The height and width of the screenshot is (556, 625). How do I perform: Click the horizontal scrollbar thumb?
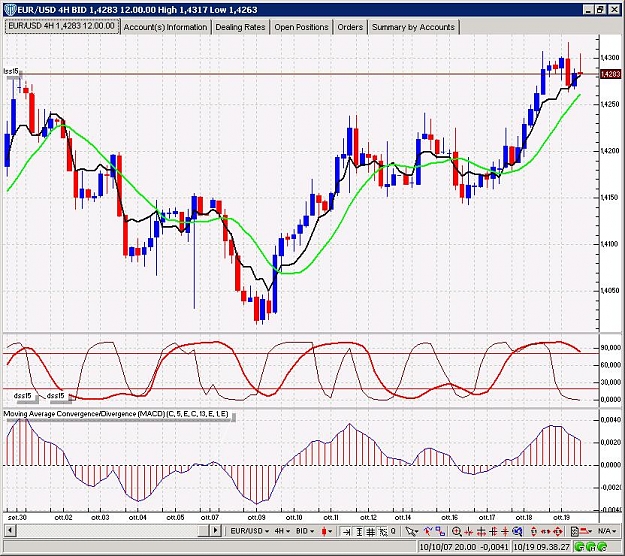[203, 530]
